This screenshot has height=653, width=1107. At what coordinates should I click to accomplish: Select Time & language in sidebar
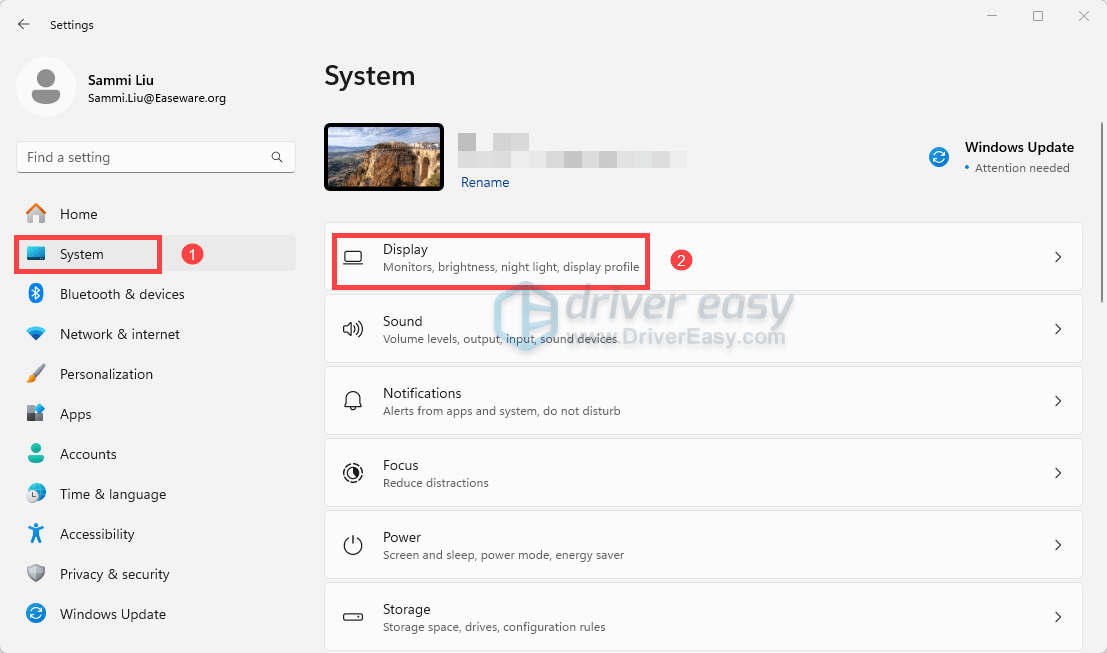pyautogui.click(x=112, y=494)
